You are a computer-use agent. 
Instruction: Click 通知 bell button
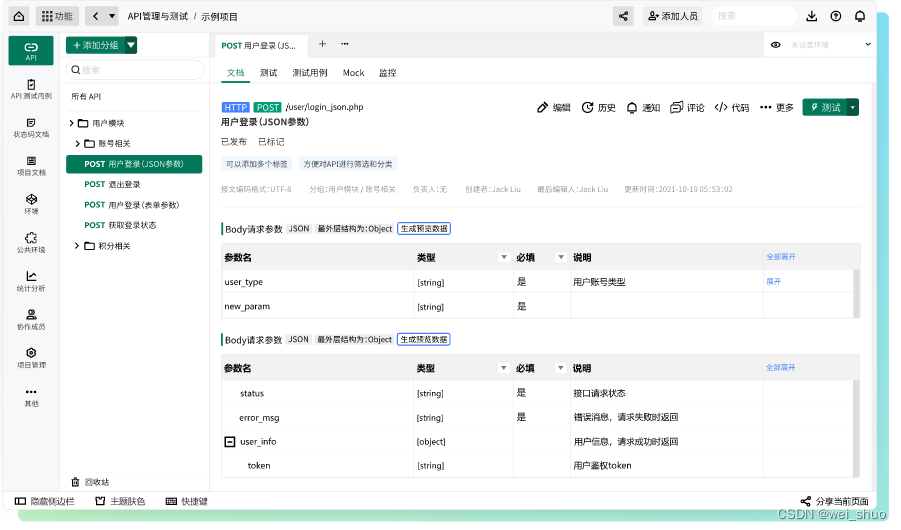tap(643, 107)
